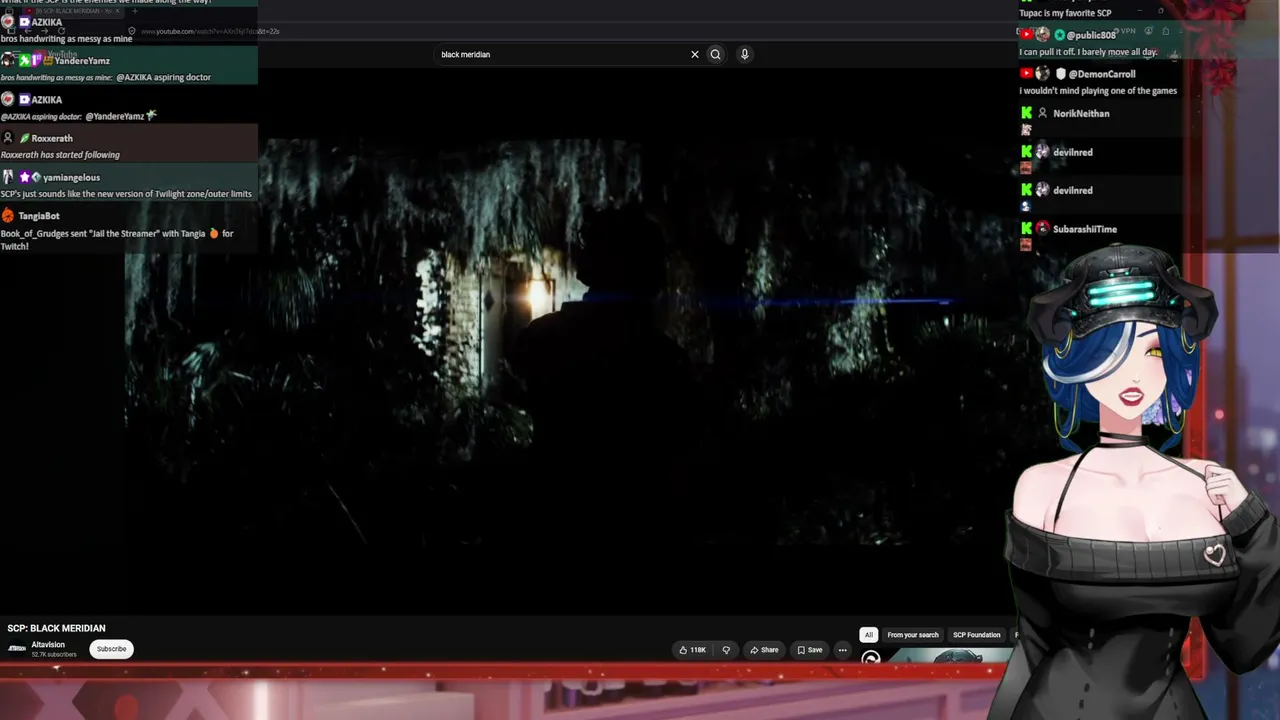This screenshot has width=1280, height=720.
Task: Save the video to a playlist
Action: [810, 650]
